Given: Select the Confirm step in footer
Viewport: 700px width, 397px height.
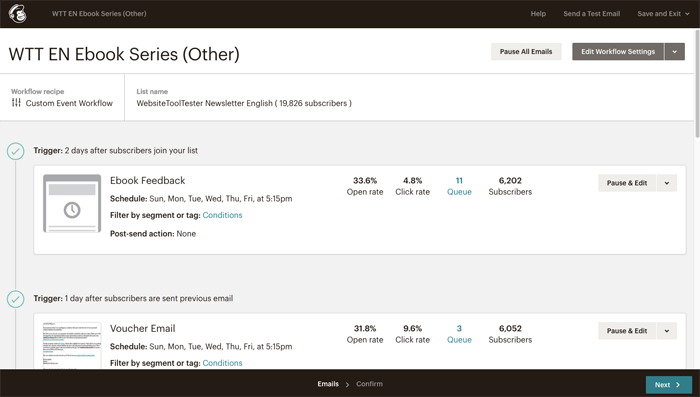Looking at the screenshot, I should tap(369, 384).
